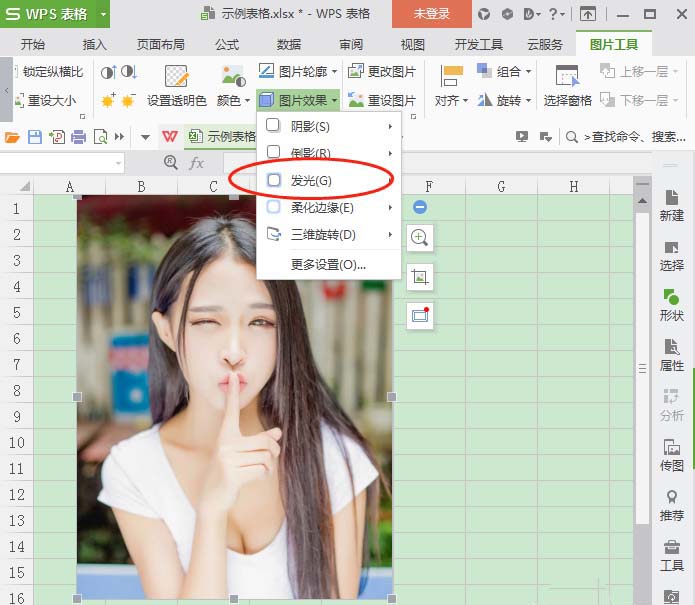The width and height of the screenshot is (695, 605).
Task: Click the 更改图片 (change picture) icon
Action: (x=381, y=71)
